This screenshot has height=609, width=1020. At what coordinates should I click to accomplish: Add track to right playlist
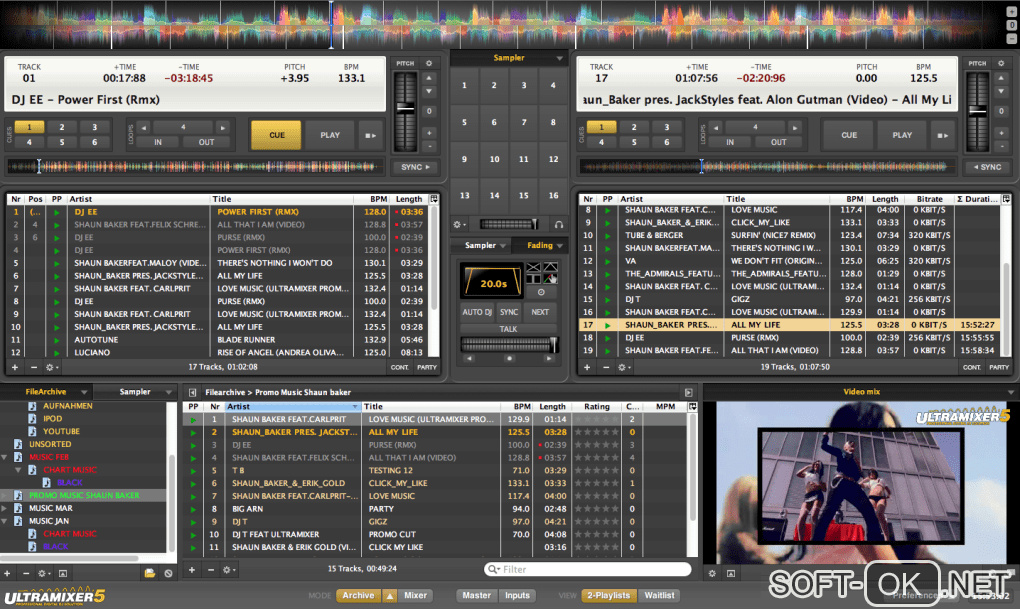[587, 368]
